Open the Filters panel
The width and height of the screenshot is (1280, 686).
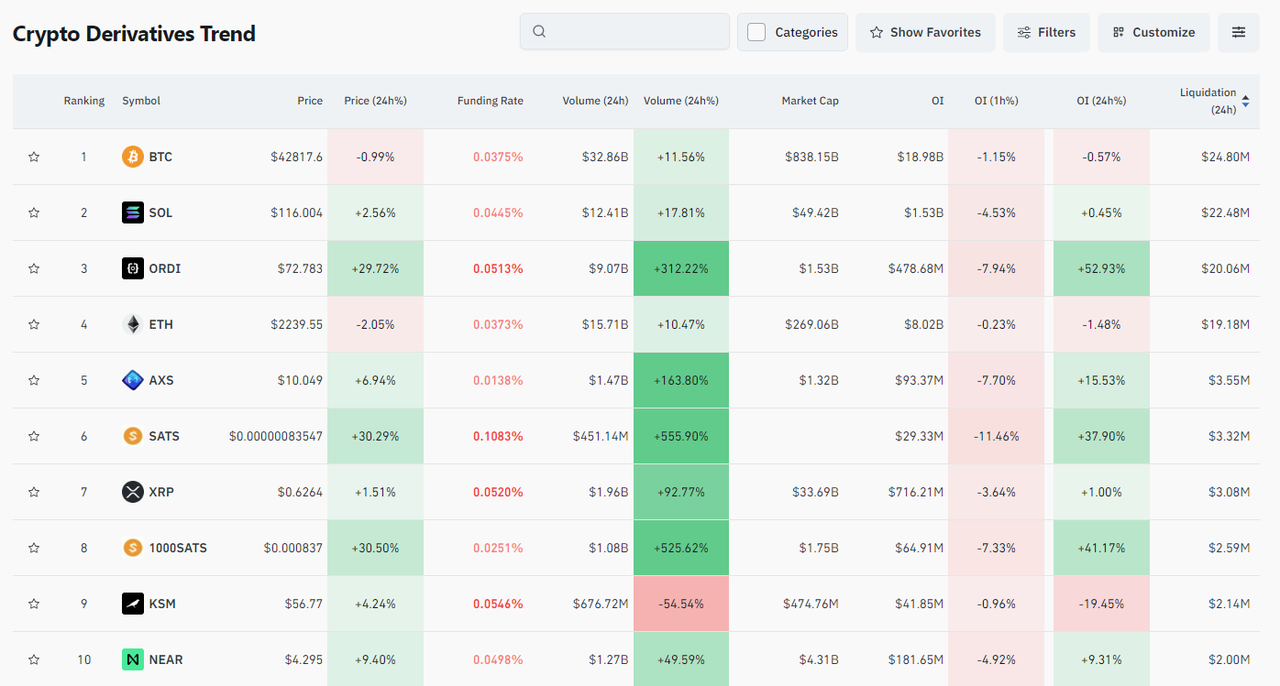(x=1046, y=32)
